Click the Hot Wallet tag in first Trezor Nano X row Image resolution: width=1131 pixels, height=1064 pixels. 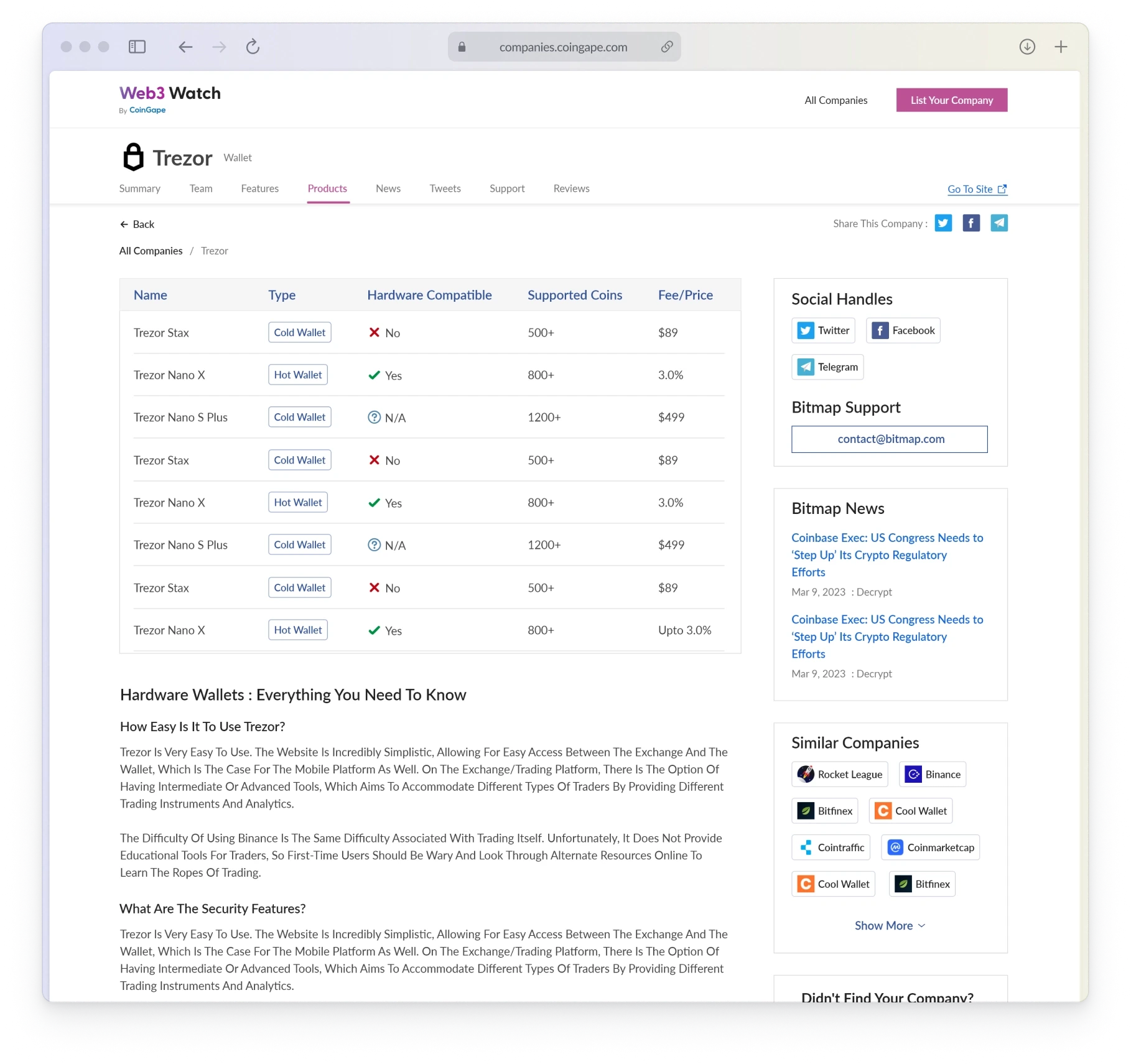(298, 375)
